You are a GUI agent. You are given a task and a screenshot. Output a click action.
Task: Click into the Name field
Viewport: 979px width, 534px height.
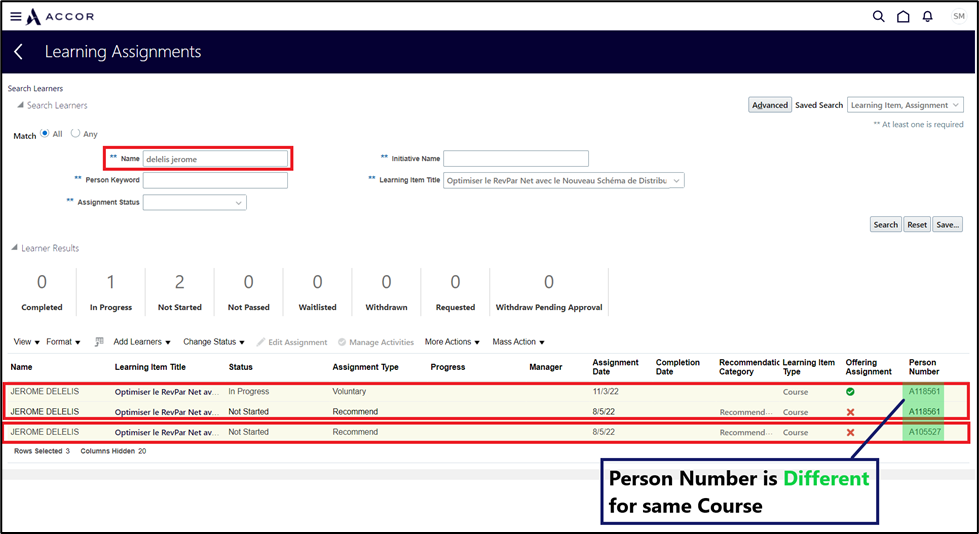point(215,159)
